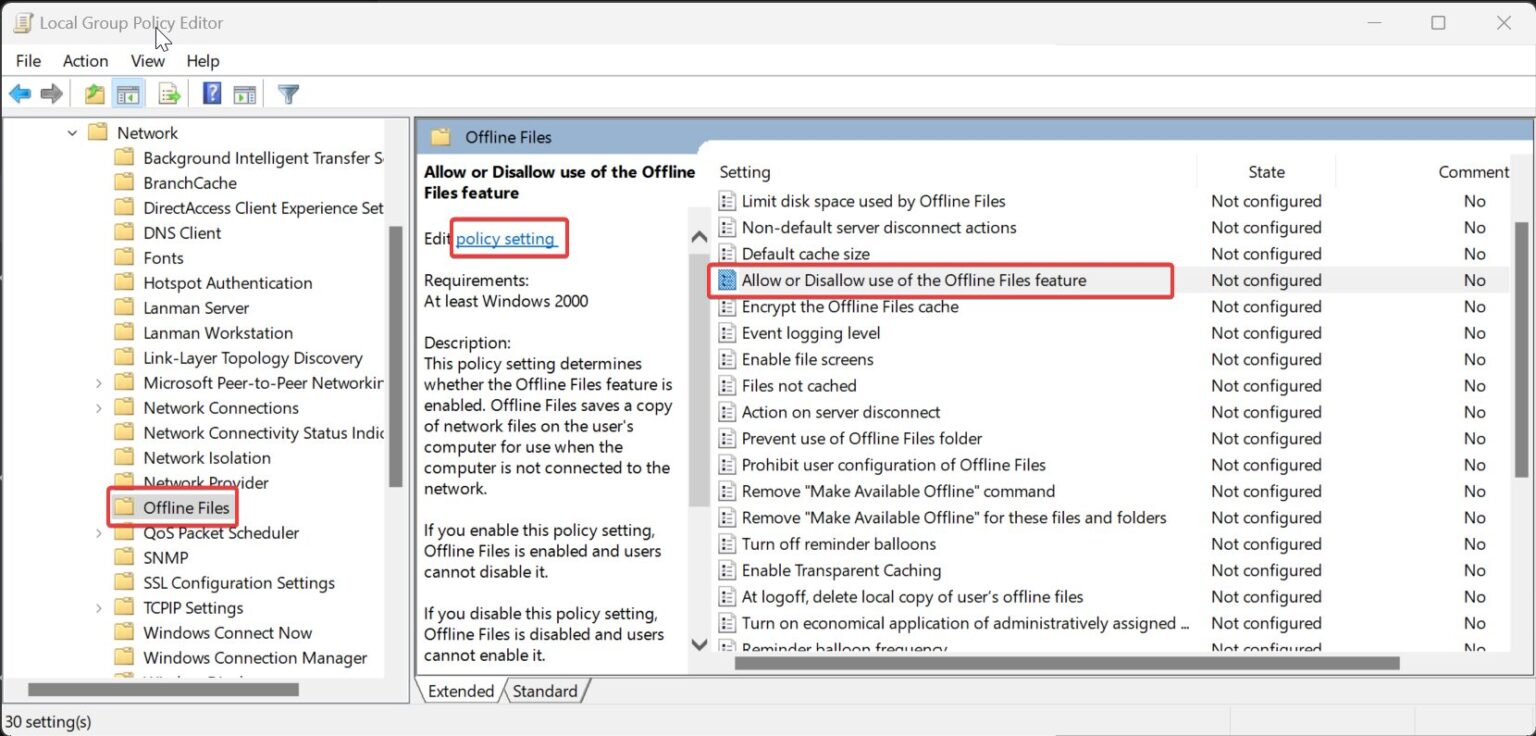Click the Export List icon
1536x736 pixels.
[x=169, y=93]
